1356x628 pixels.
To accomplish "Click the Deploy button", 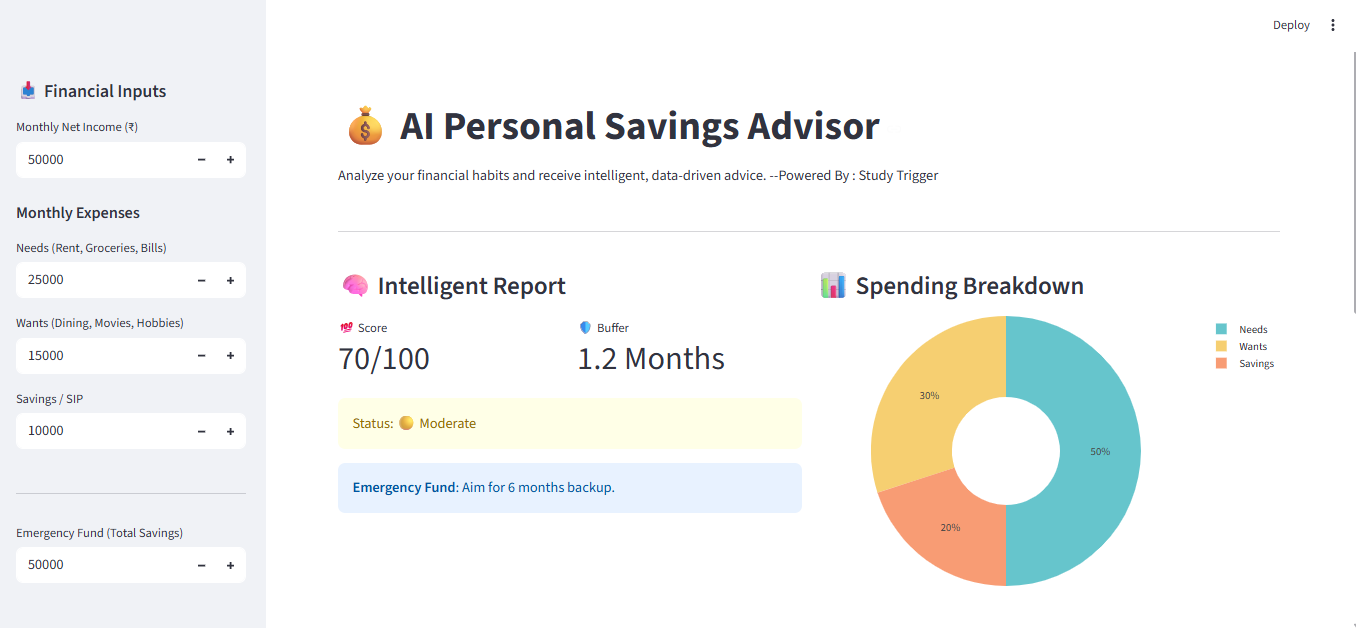I will (x=1291, y=25).
